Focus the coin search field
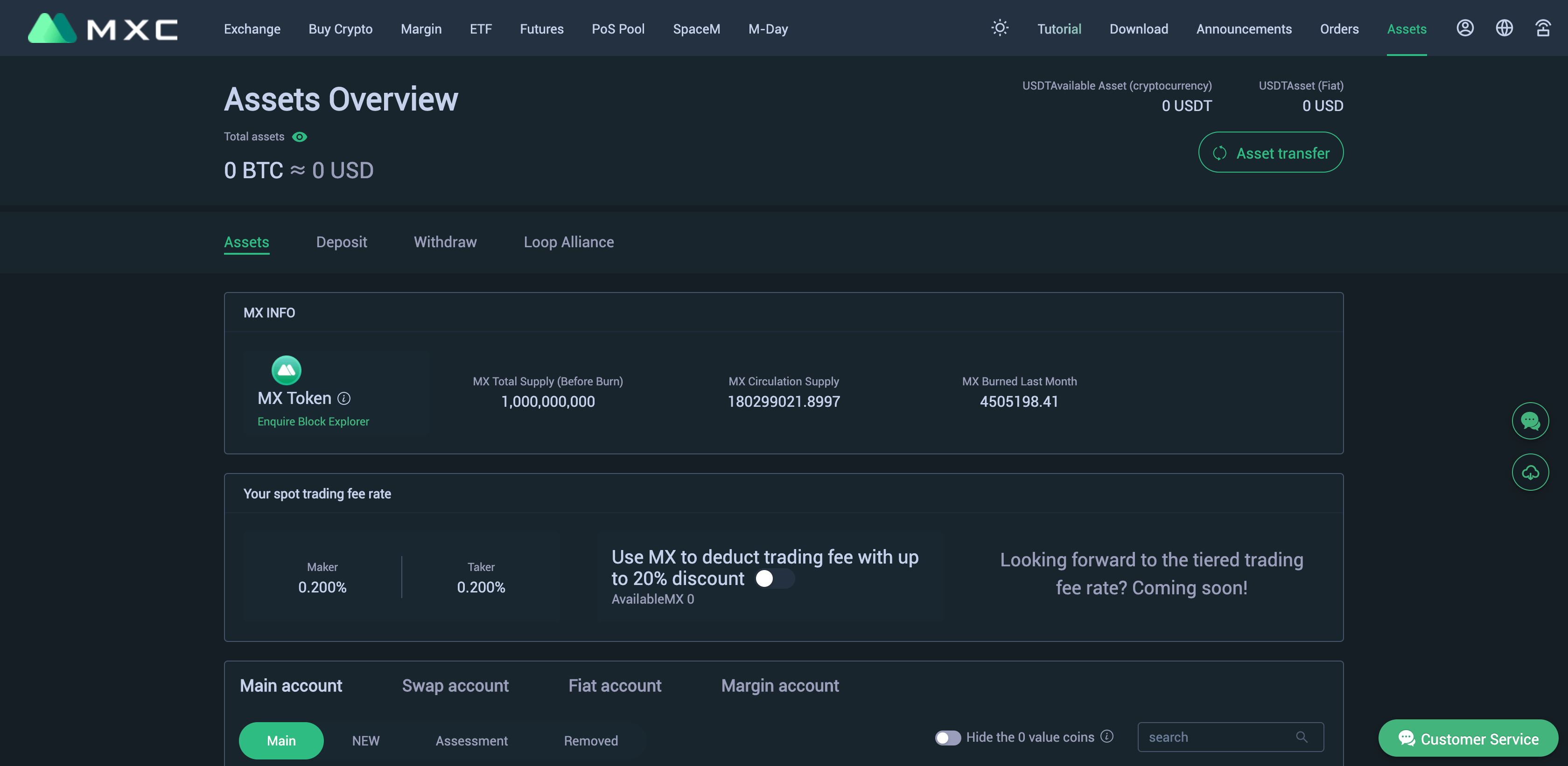Screen dimensions: 1568x766 click(x=1230, y=738)
